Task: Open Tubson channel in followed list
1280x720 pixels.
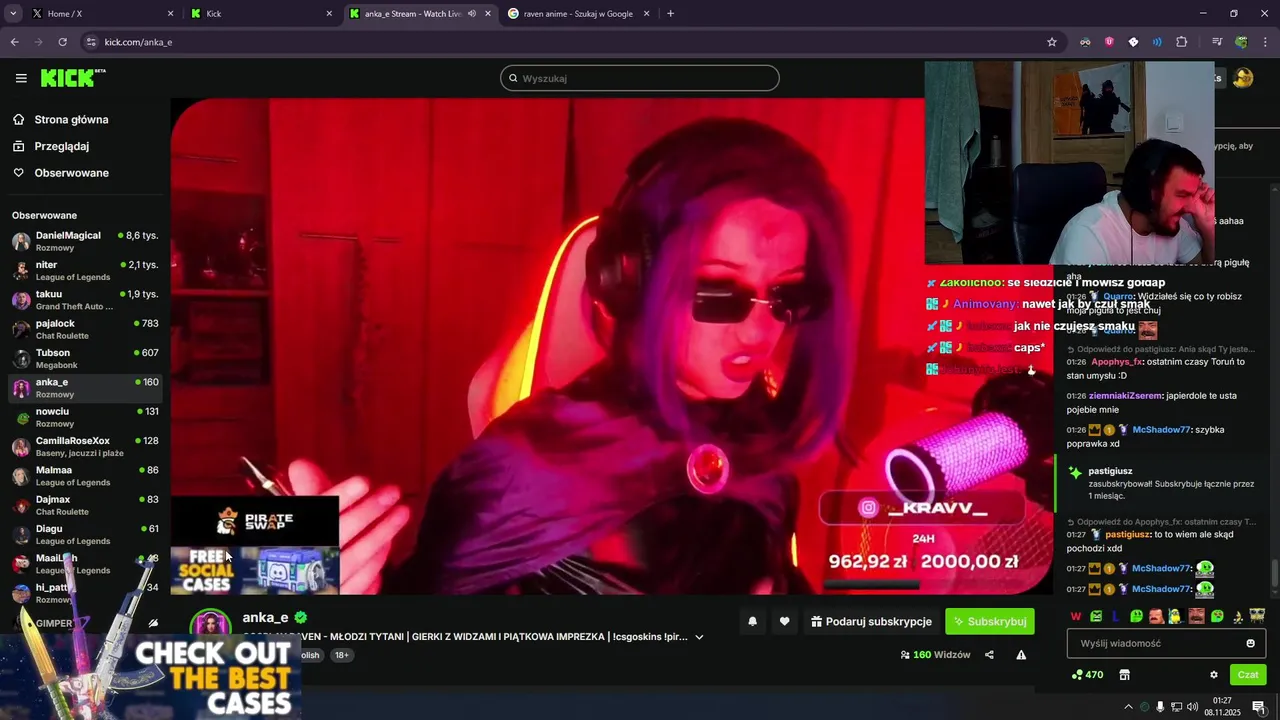Action: coord(84,358)
